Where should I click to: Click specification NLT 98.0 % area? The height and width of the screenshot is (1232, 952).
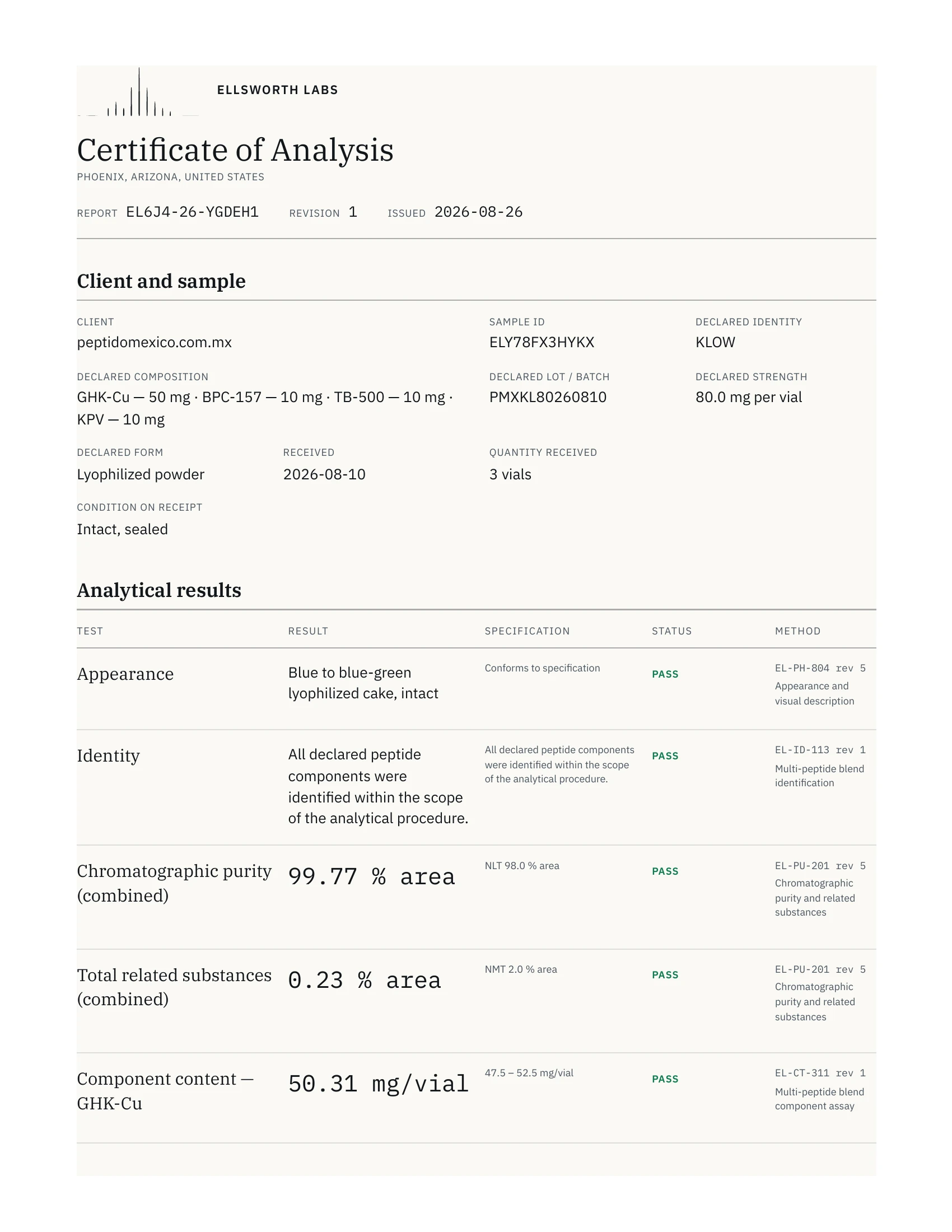click(522, 866)
